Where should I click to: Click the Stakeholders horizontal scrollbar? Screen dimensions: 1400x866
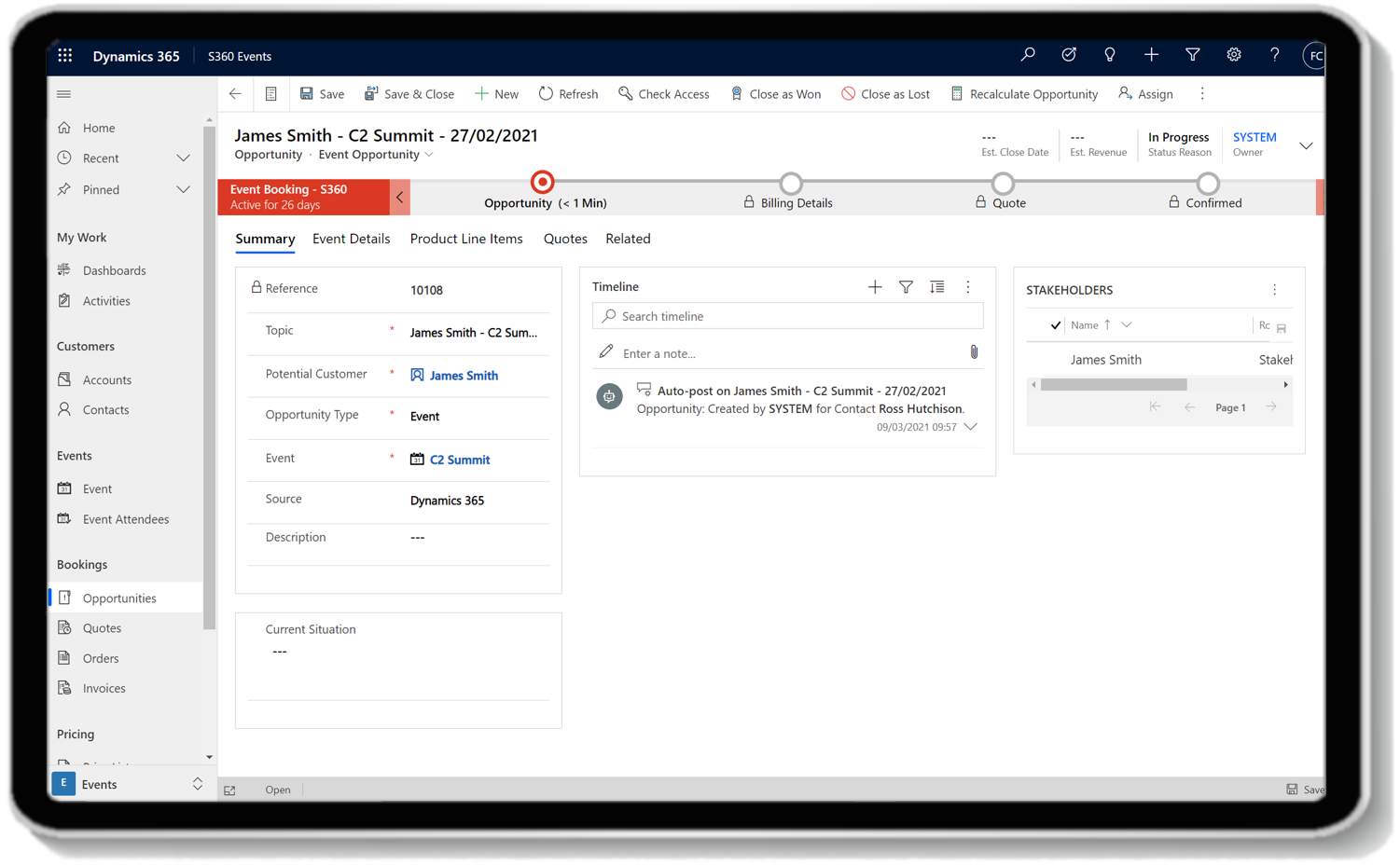click(1114, 385)
